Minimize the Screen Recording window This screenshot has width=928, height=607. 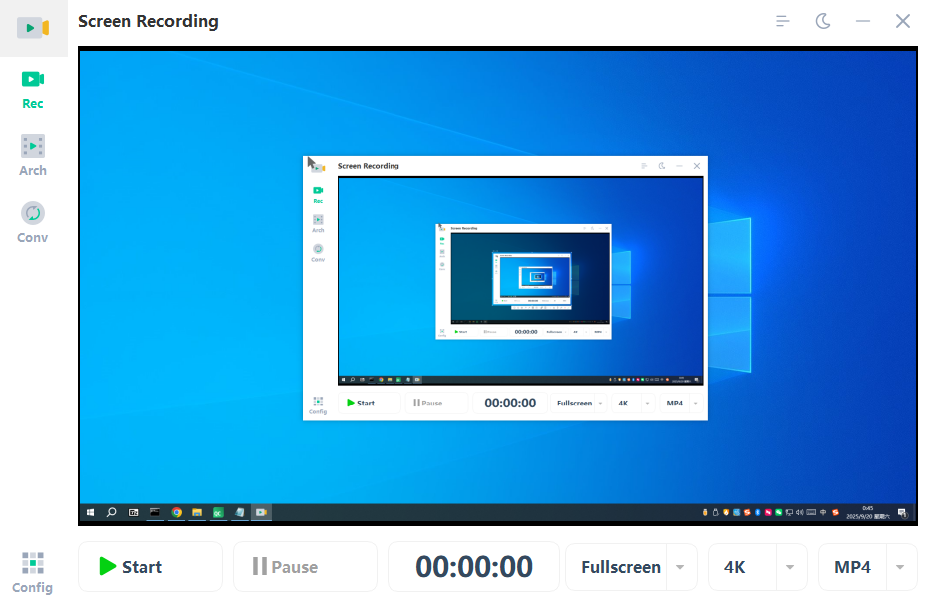863,21
